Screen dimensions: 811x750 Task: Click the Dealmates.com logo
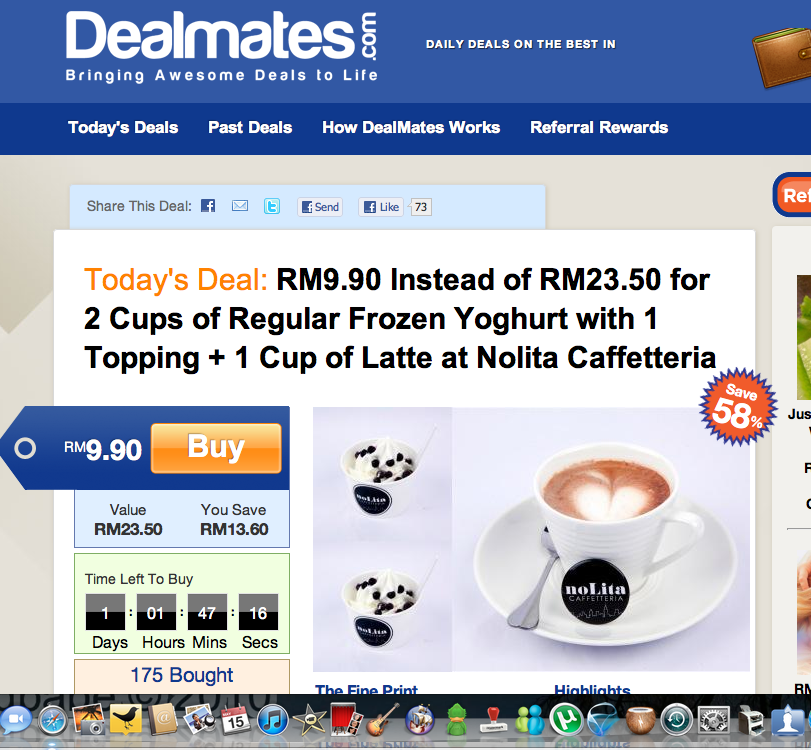point(221,47)
